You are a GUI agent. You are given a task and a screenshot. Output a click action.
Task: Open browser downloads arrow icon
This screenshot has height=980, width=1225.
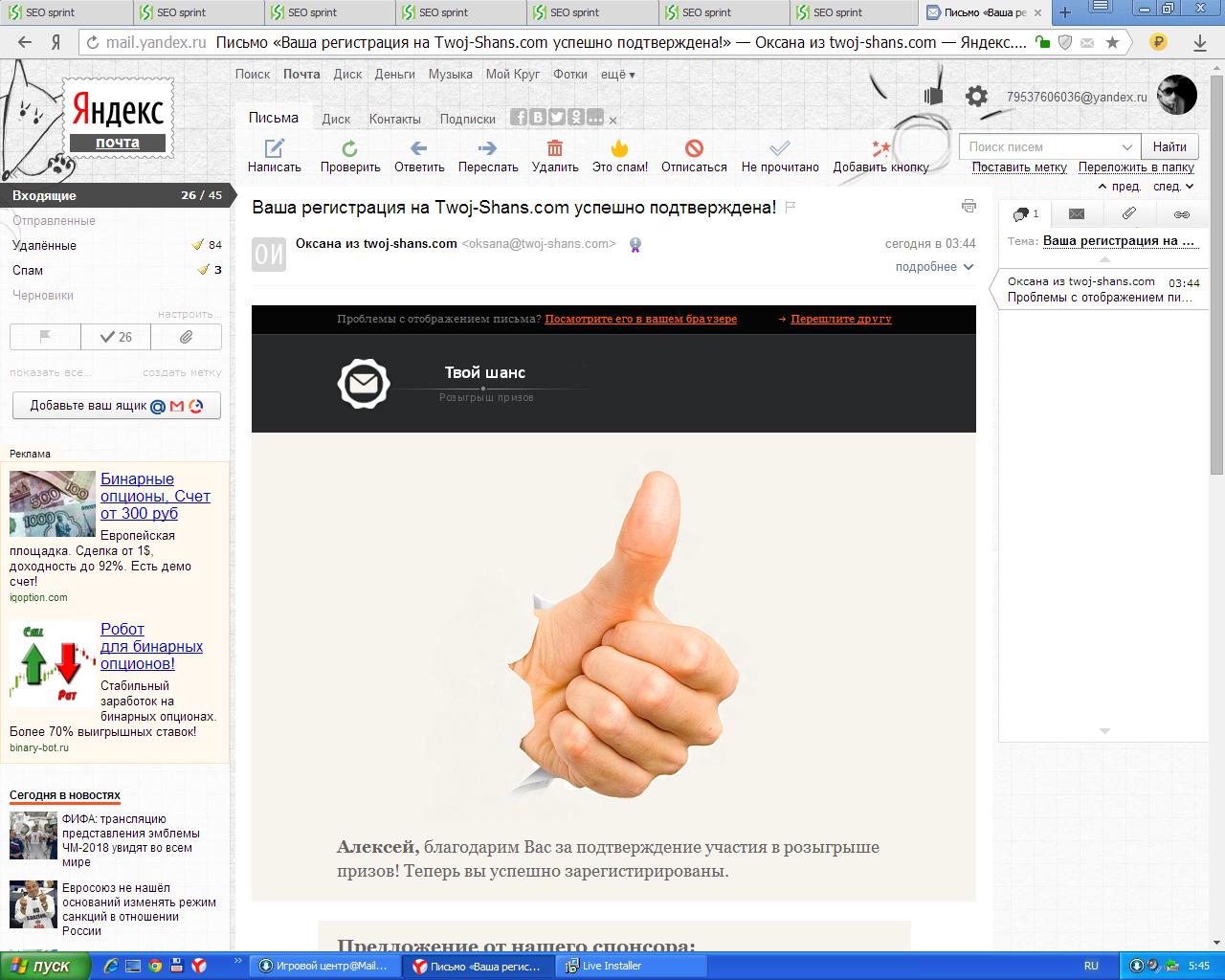[x=1200, y=42]
